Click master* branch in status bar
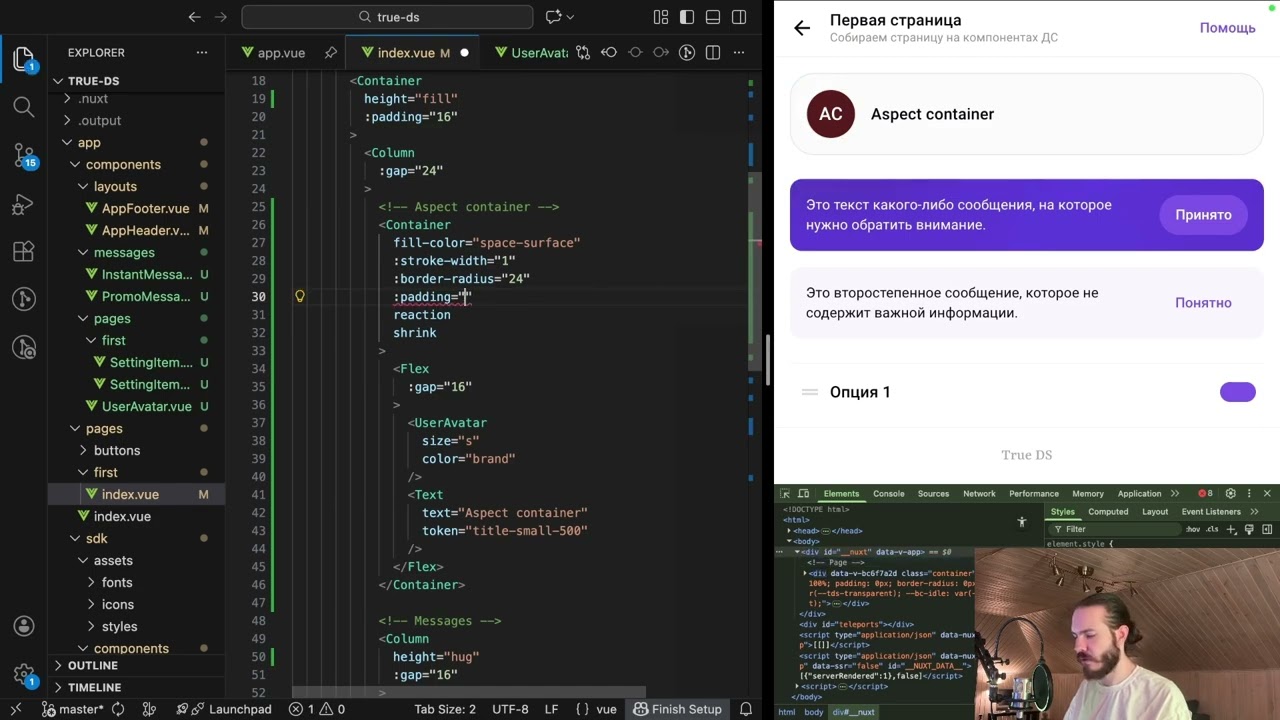 (x=73, y=709)
